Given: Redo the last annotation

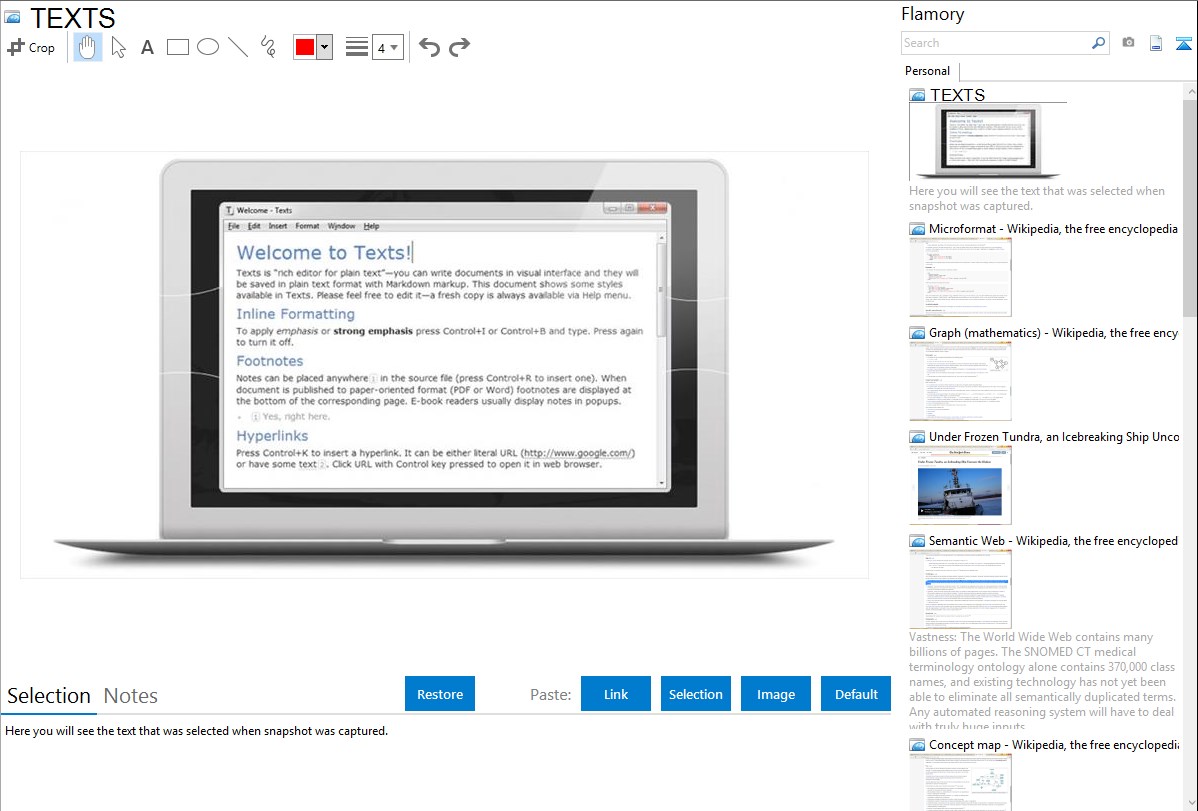Looking at the screenshot, I should [459, 47].
